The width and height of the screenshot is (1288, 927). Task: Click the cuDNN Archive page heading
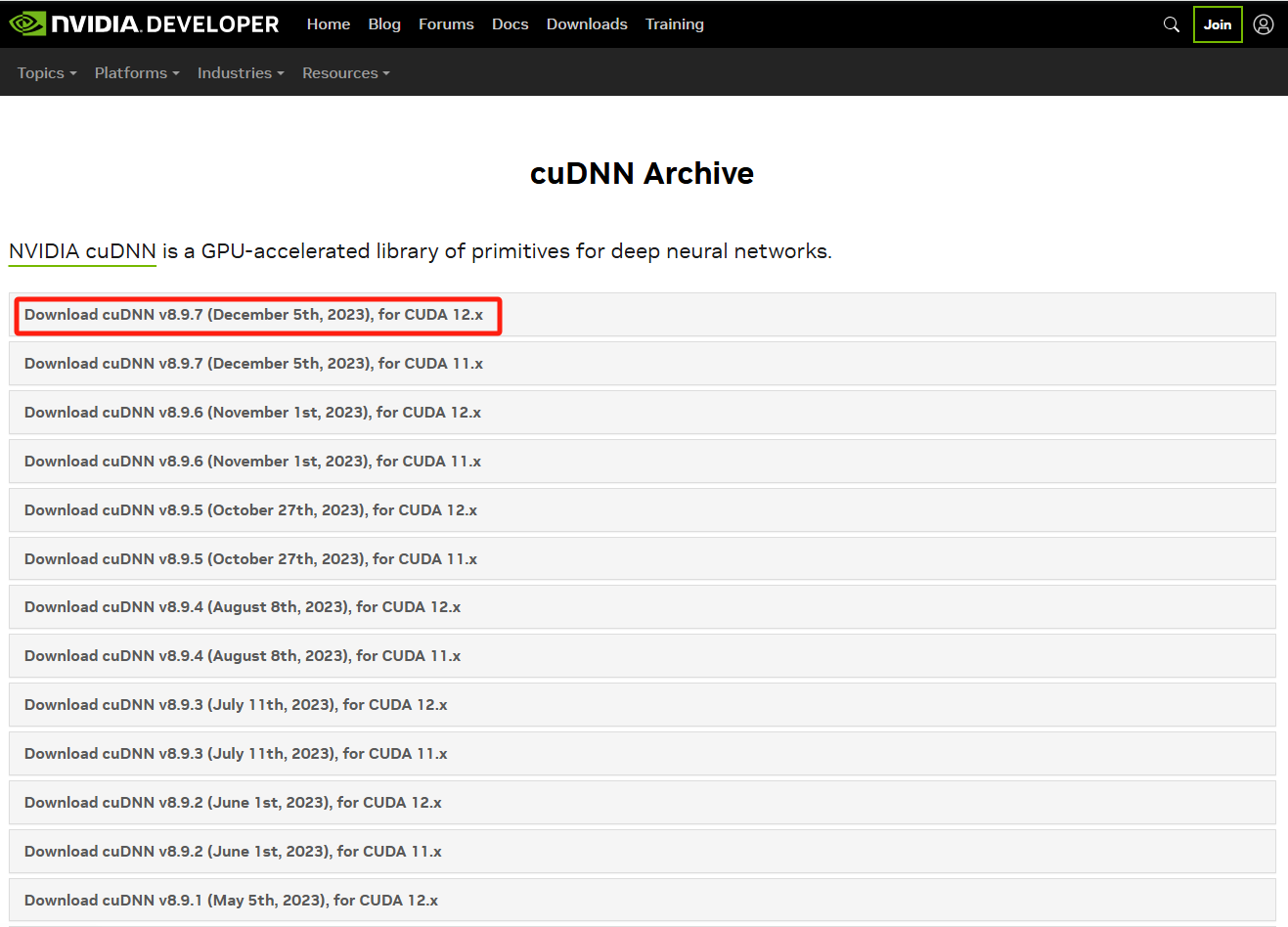pyautogui.click(x=642, y=173)
